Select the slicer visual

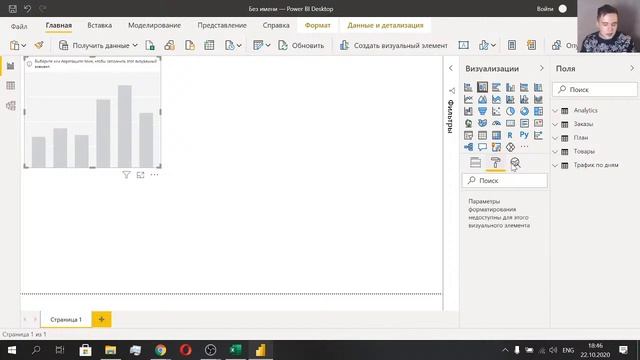click(x=468, y=135)
